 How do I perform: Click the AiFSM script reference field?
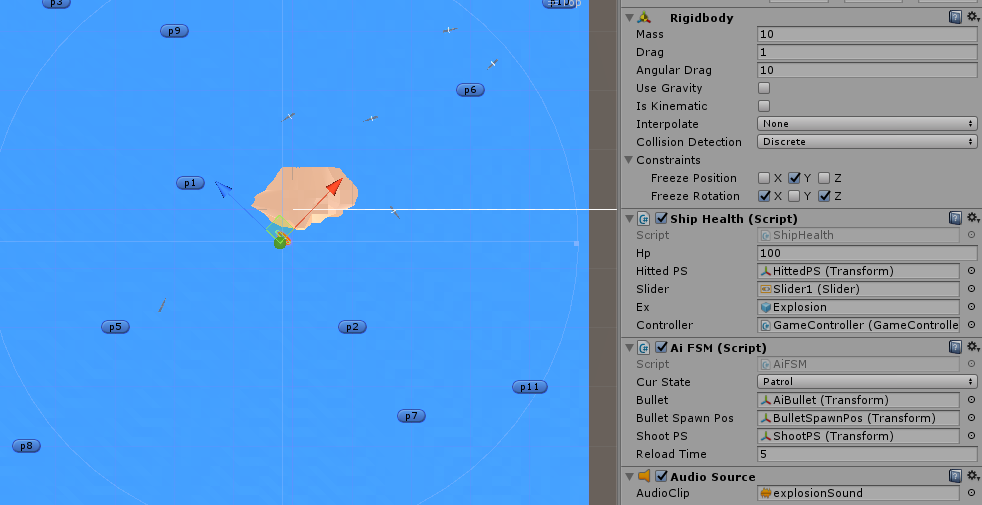coord(858,364)
